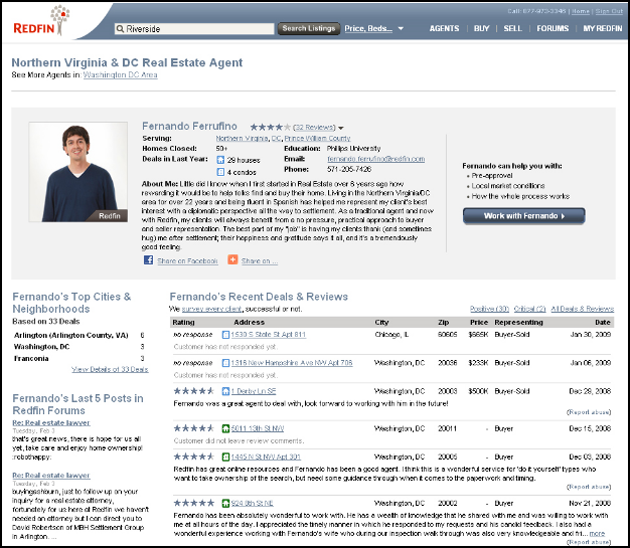Open the FORUMS menu item
This screenshot has width=630, height=548.
(552, 29)
